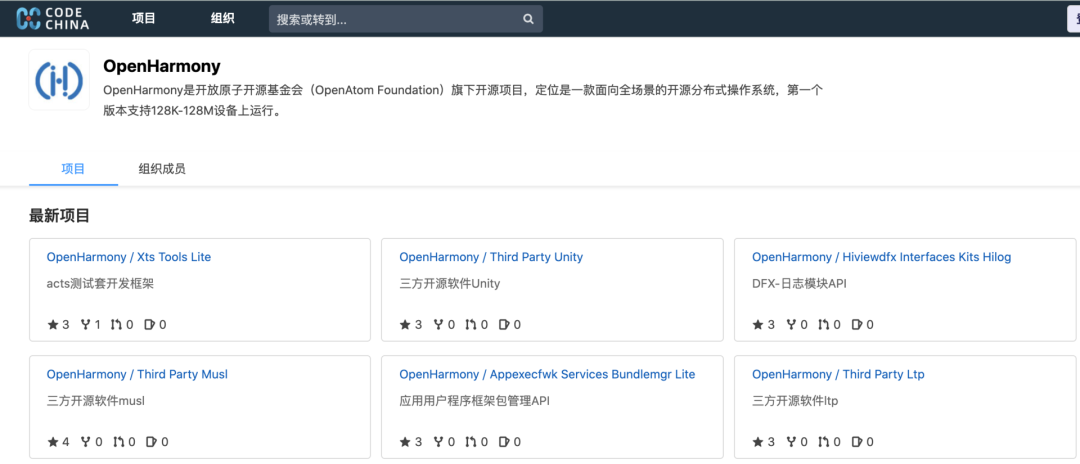Click star icon on Third Party Ltp card
Viewport: 1080px width, 464px height.
click(758, 442)
